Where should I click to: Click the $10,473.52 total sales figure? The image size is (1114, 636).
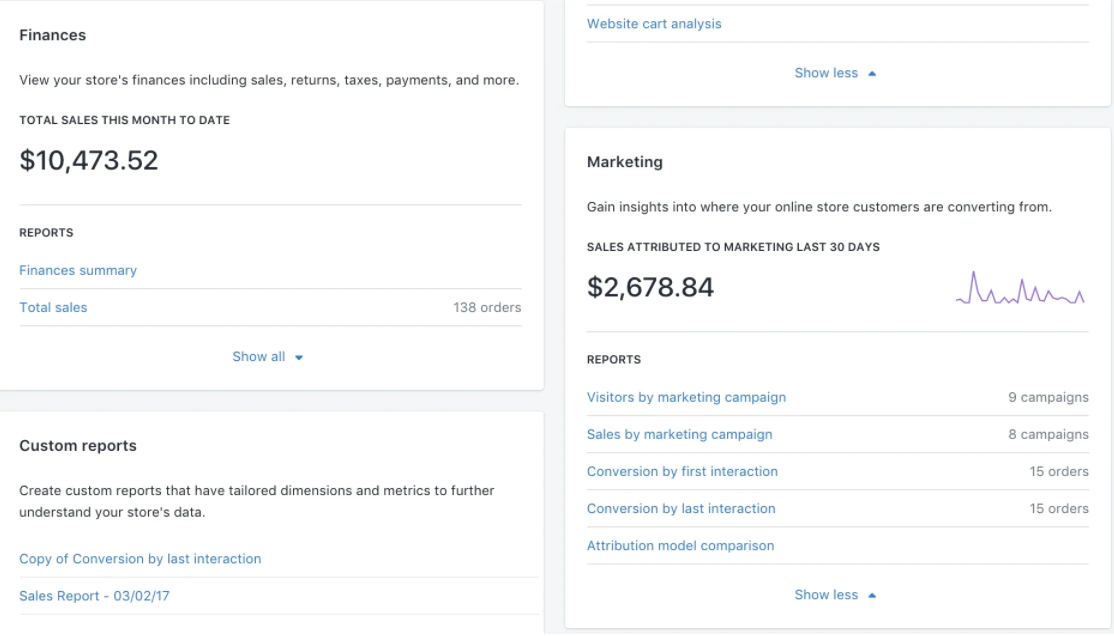click(89, 161)
